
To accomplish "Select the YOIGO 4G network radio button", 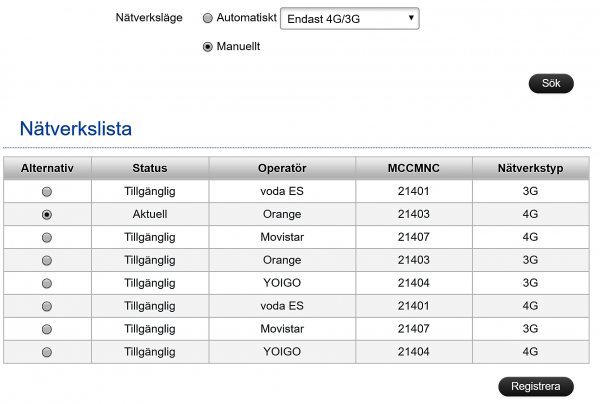I will tap(47, 352).
